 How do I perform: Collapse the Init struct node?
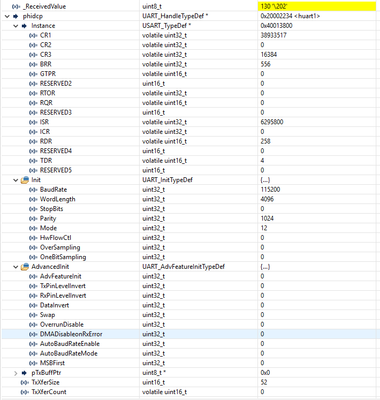[x=15, y=180]
